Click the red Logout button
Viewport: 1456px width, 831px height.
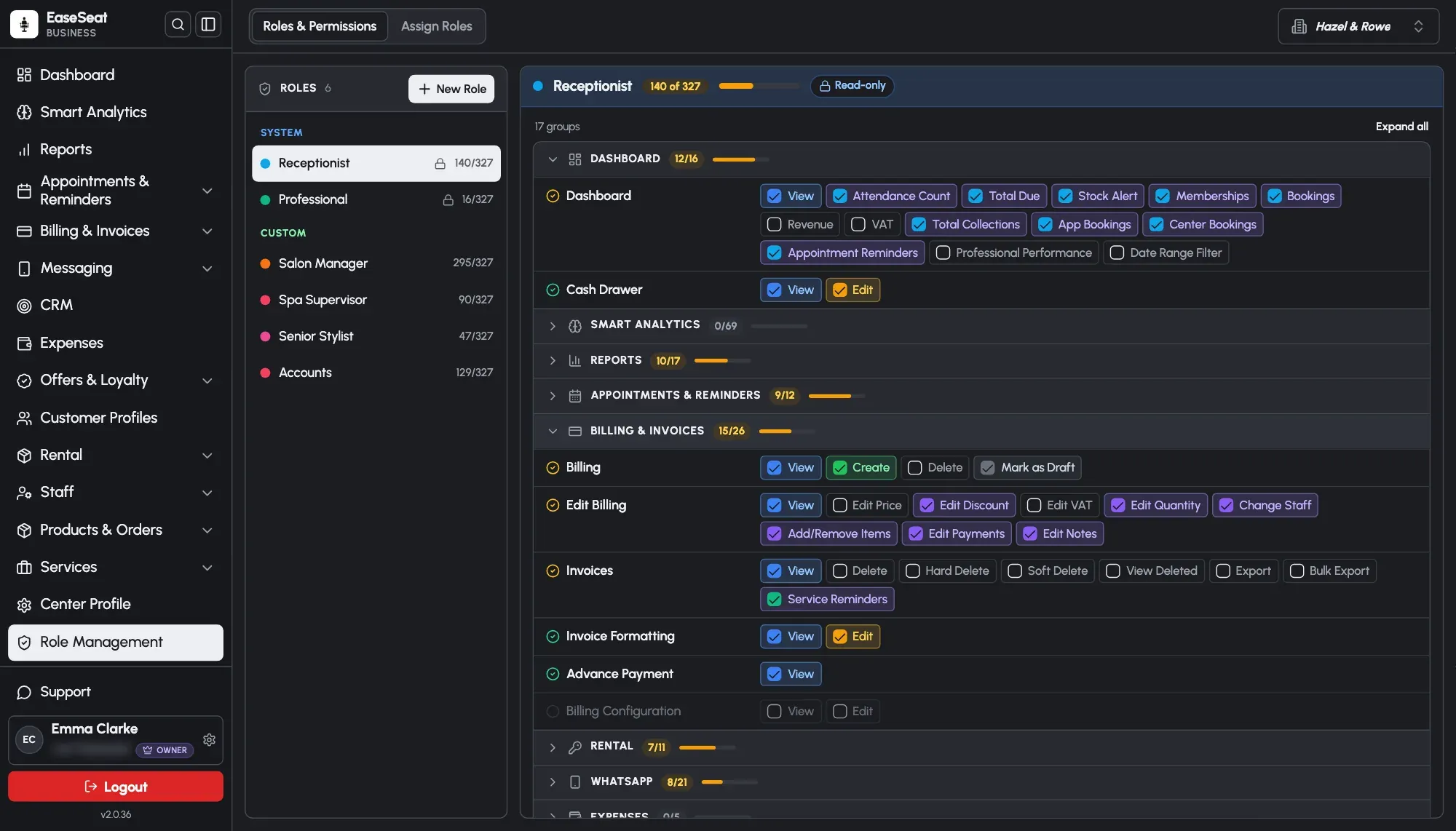pos(116,787)
